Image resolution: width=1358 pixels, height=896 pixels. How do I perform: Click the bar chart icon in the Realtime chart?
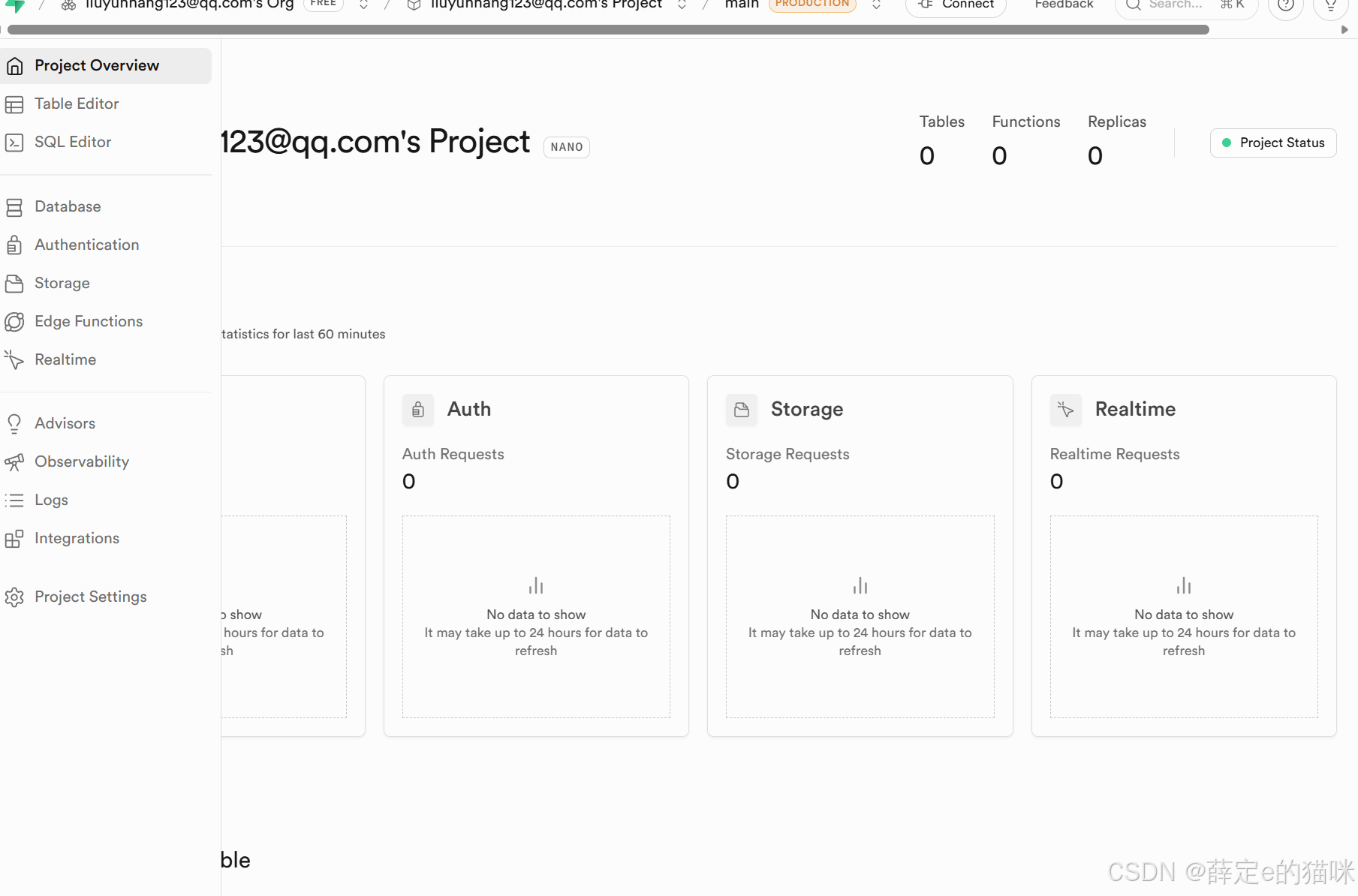tap(1184, 586)
